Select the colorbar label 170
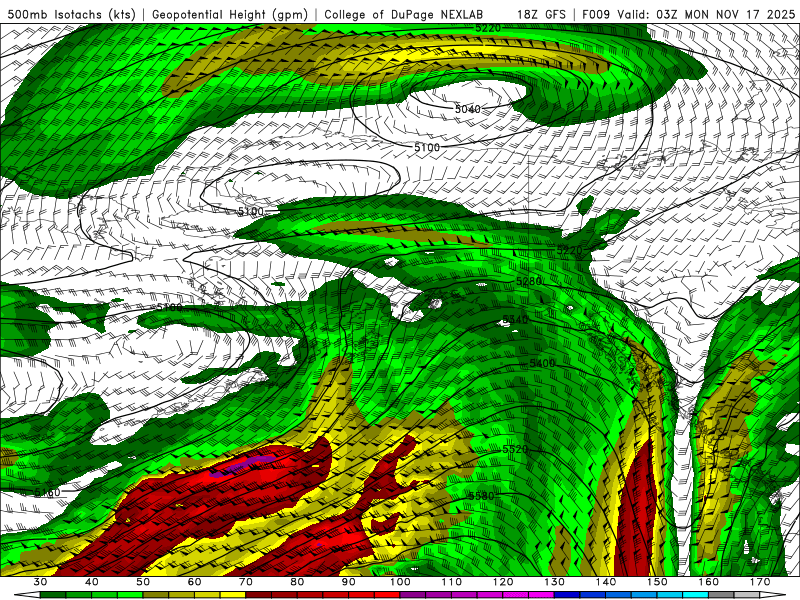 760,582
